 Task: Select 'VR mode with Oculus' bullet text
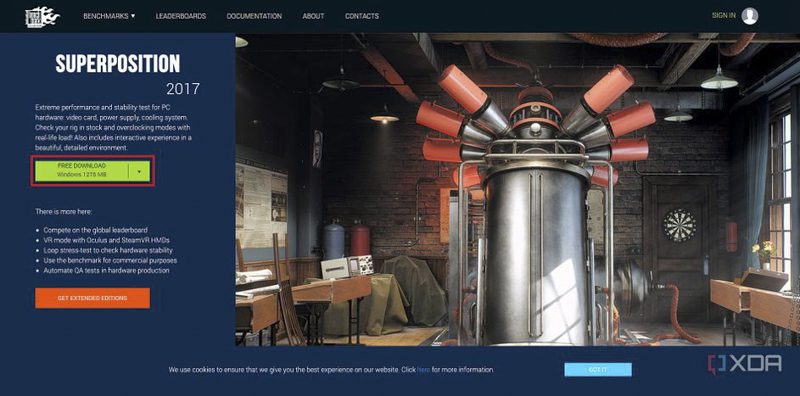coord(106,240)
